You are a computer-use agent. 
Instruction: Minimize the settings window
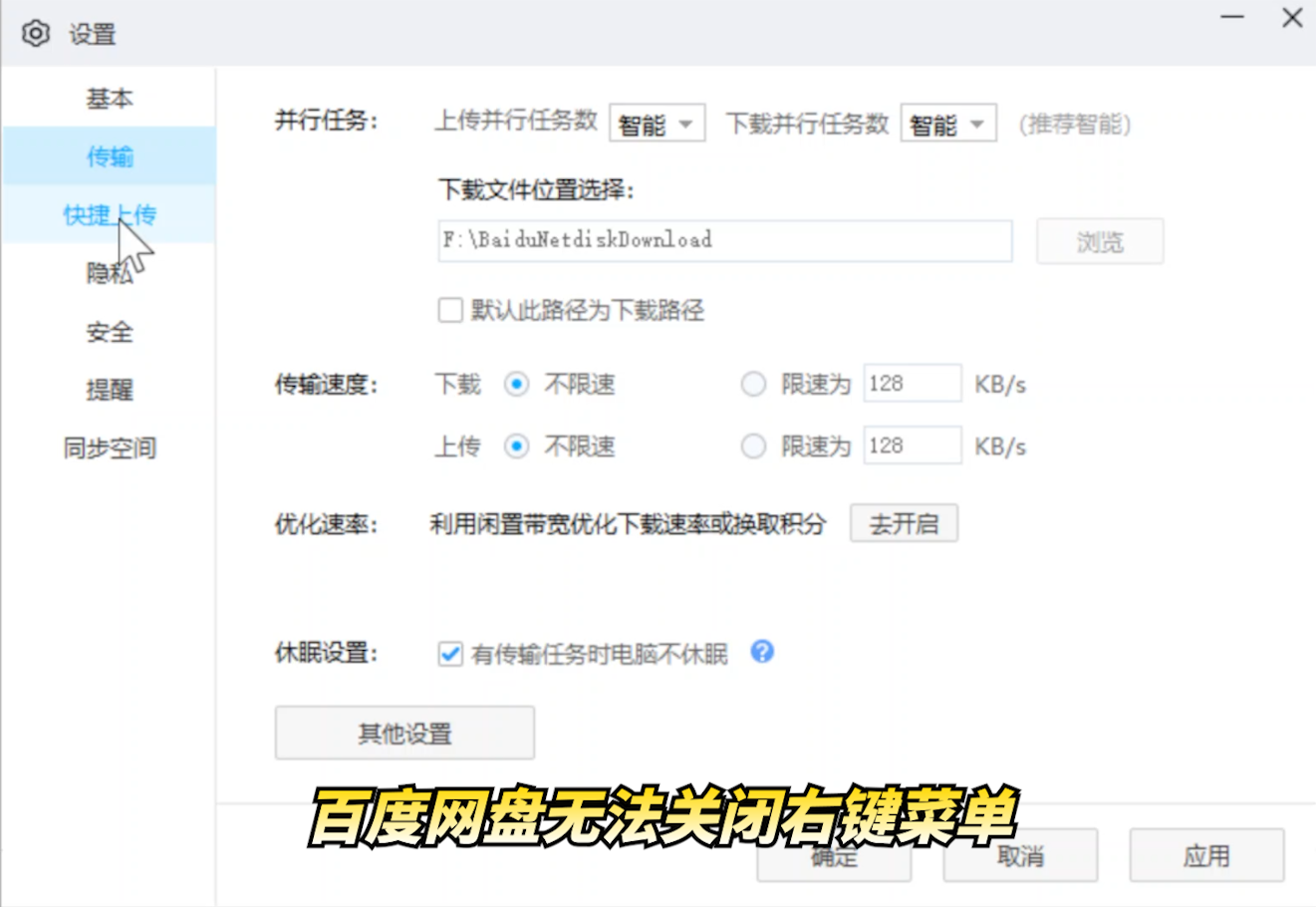coord(1232,18)
